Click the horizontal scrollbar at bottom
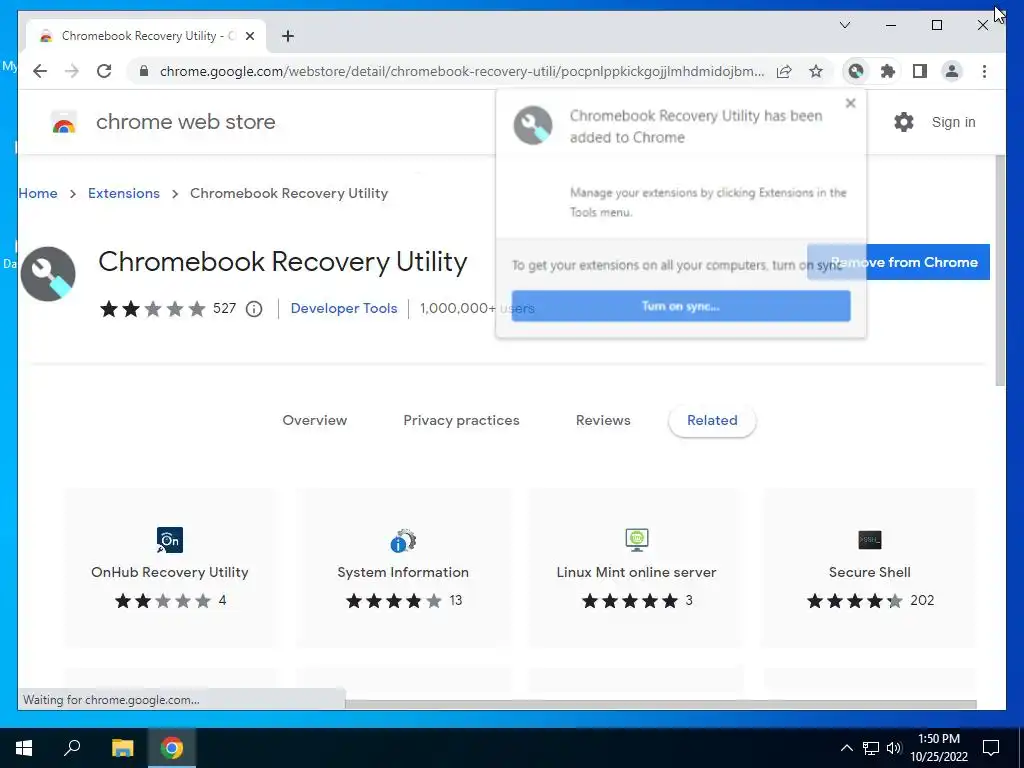This screenshot has width=1024, height=768. [x=660, y=704]
